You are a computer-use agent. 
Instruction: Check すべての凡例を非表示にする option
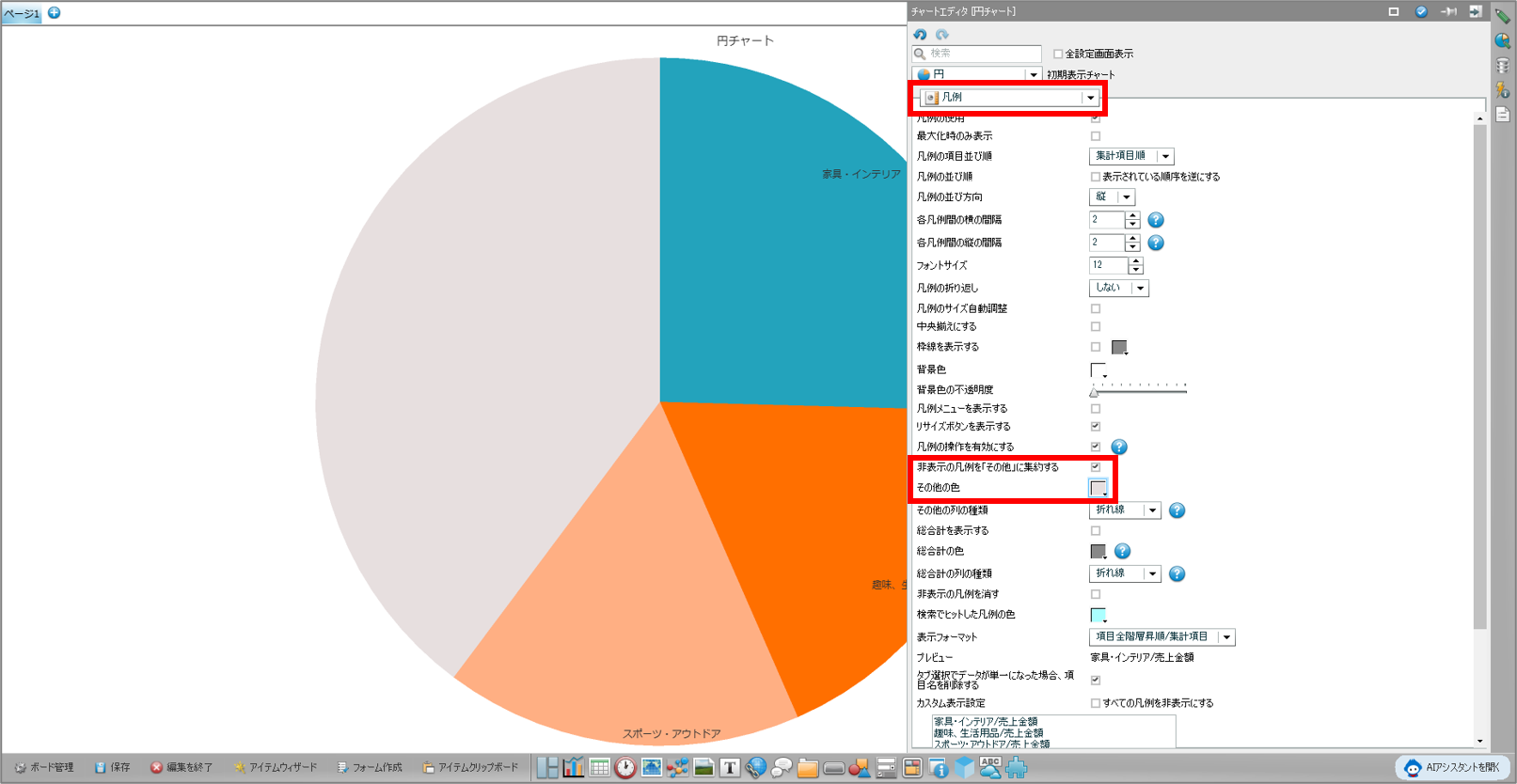pos(1096,703)
